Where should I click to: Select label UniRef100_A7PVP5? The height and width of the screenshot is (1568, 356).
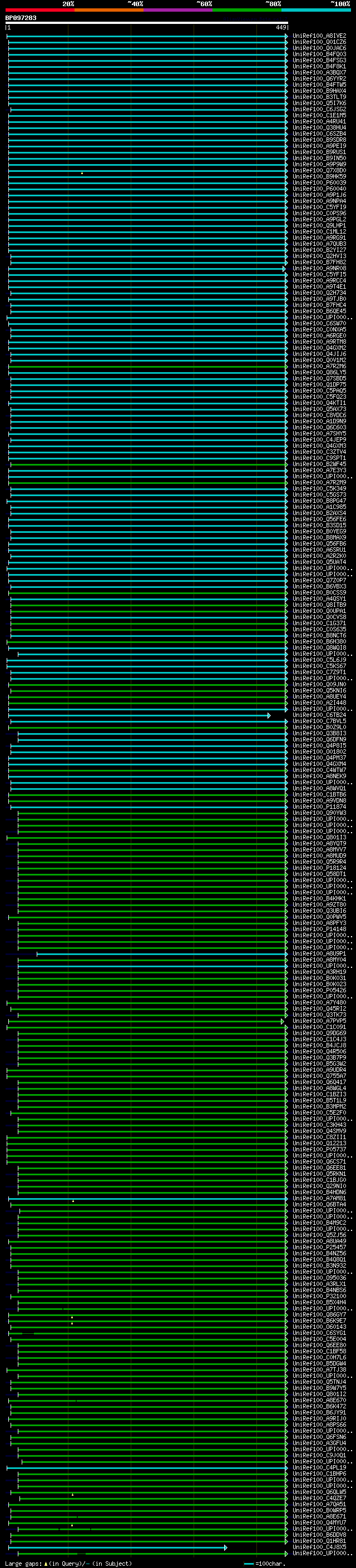coord(319,1021)
